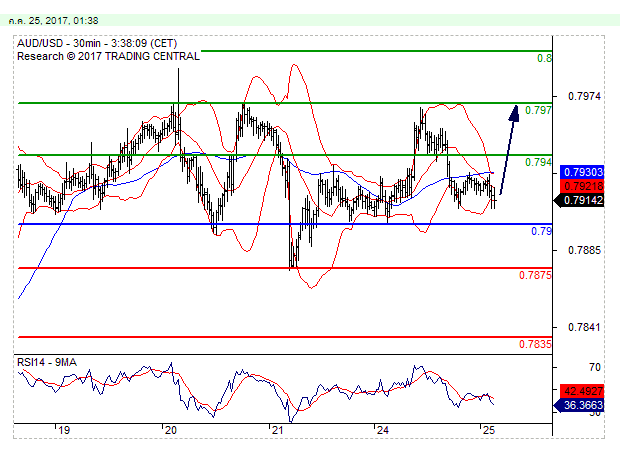Click the 0.8 green resistance label
Screen dimensions: 620x453
pos(544,58)
